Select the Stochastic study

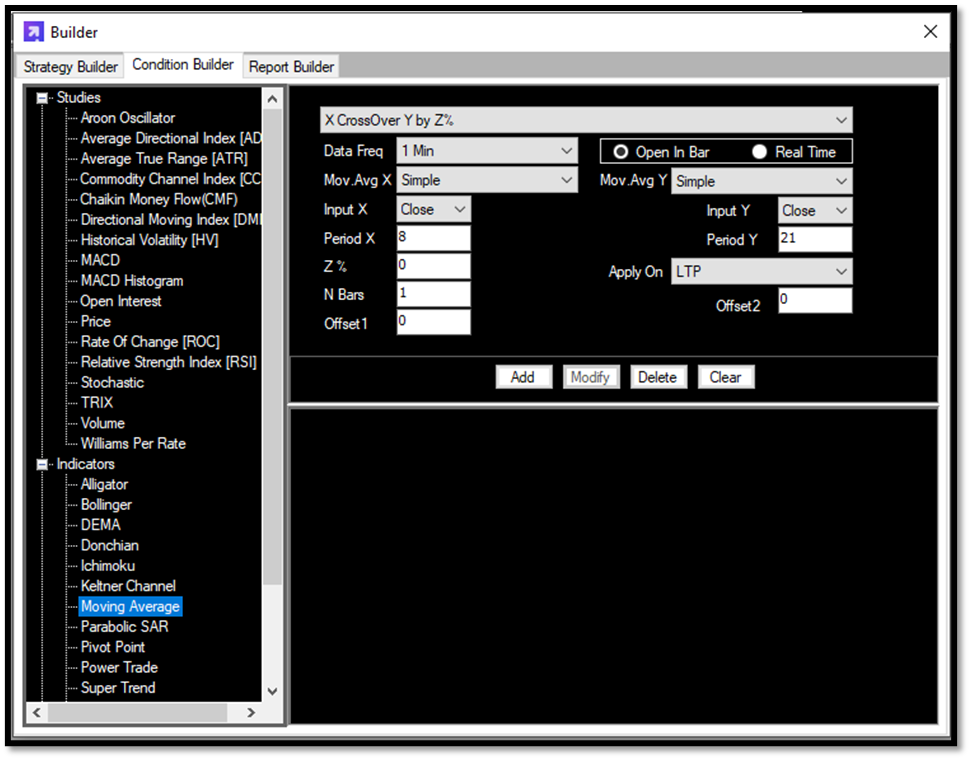coord(113,383)
